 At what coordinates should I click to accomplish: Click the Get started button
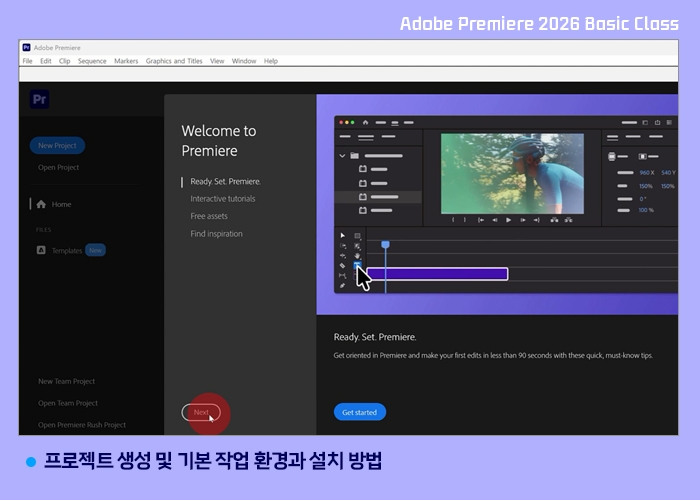tap(360, 412)
